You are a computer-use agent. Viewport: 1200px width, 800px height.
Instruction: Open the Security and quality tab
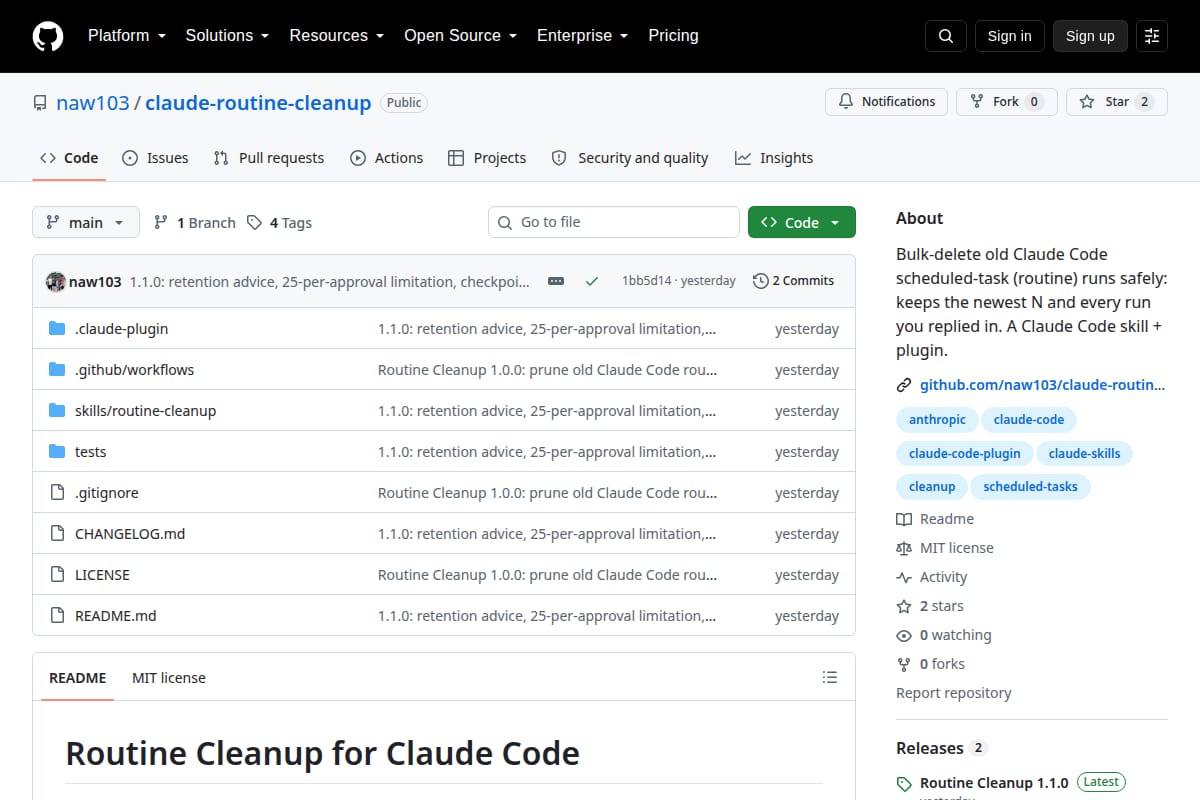630,158
